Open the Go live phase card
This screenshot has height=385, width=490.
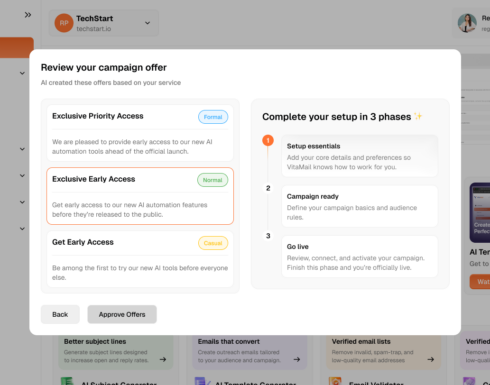pyautogui.click(x=360, y=256)
